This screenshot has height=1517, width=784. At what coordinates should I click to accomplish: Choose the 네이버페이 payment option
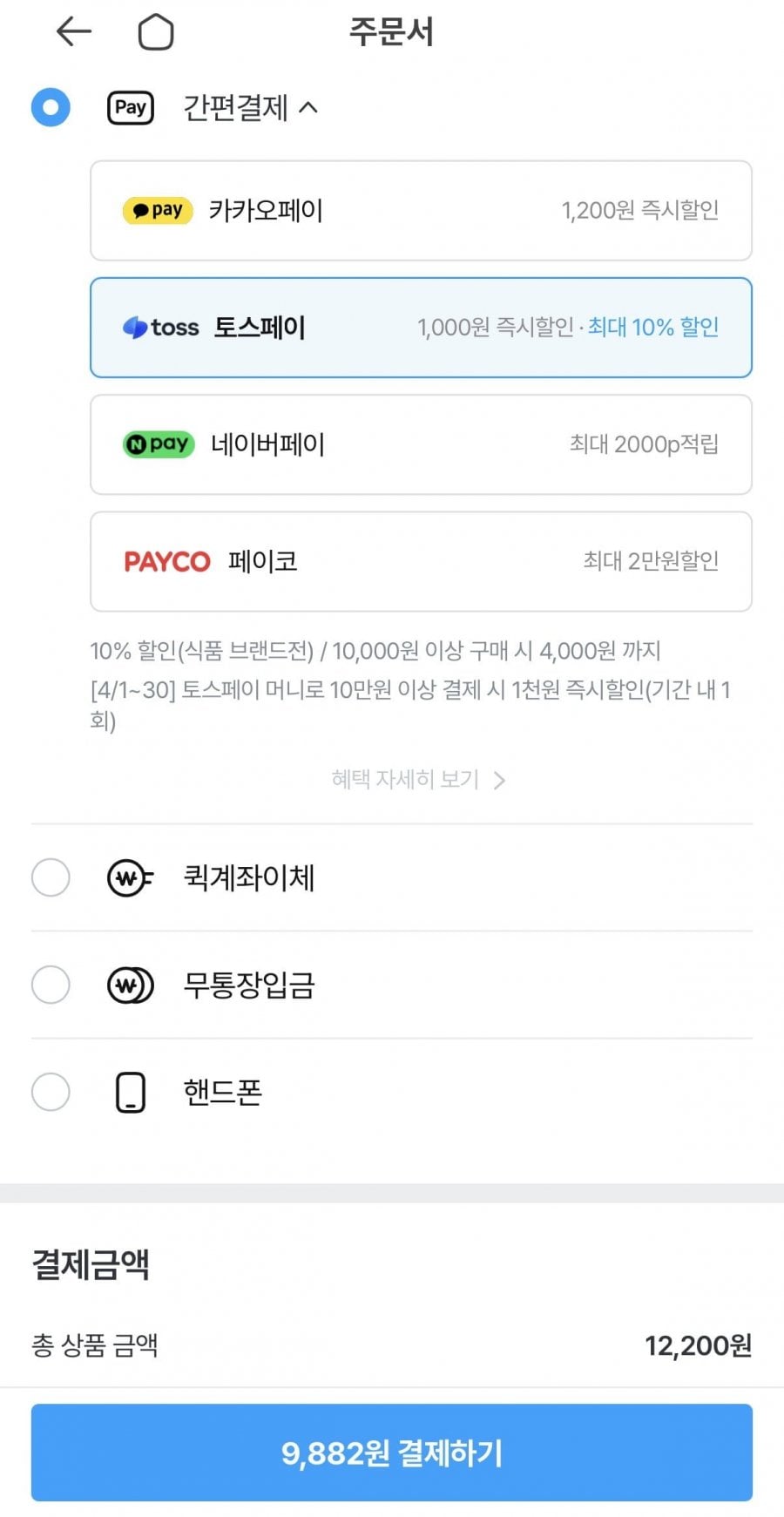(421, 444)
